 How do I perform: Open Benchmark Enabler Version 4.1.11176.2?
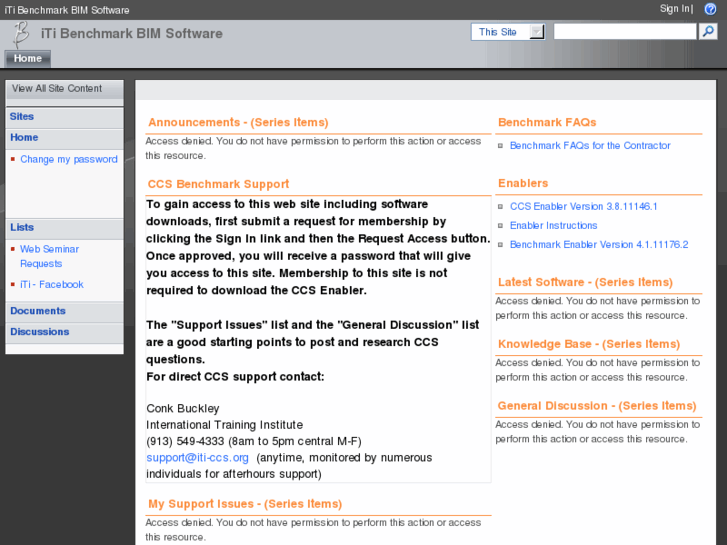[x=599, y=244]
